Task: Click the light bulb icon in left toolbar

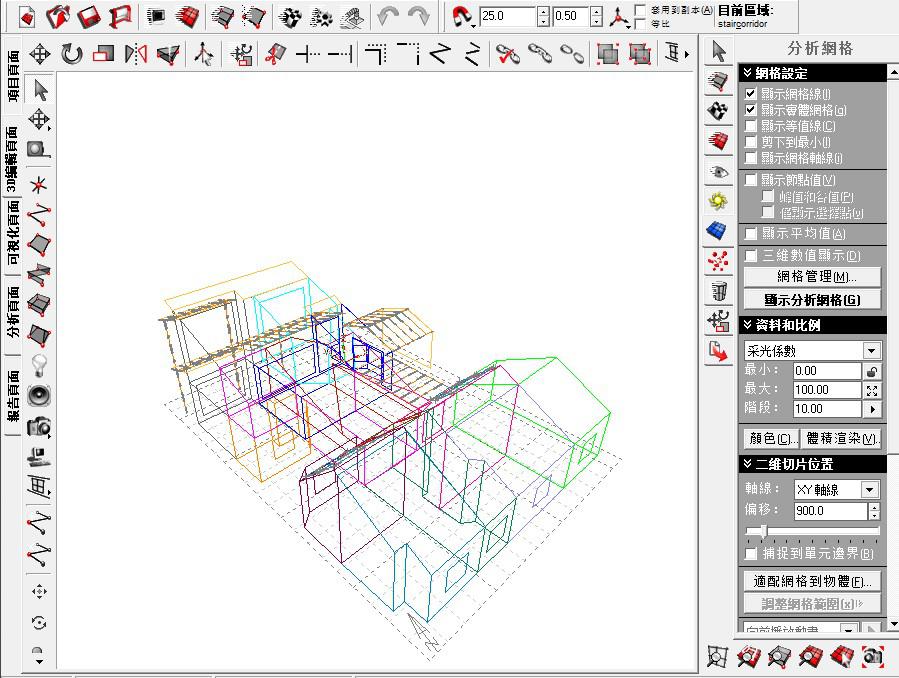Action: point(39,363)
